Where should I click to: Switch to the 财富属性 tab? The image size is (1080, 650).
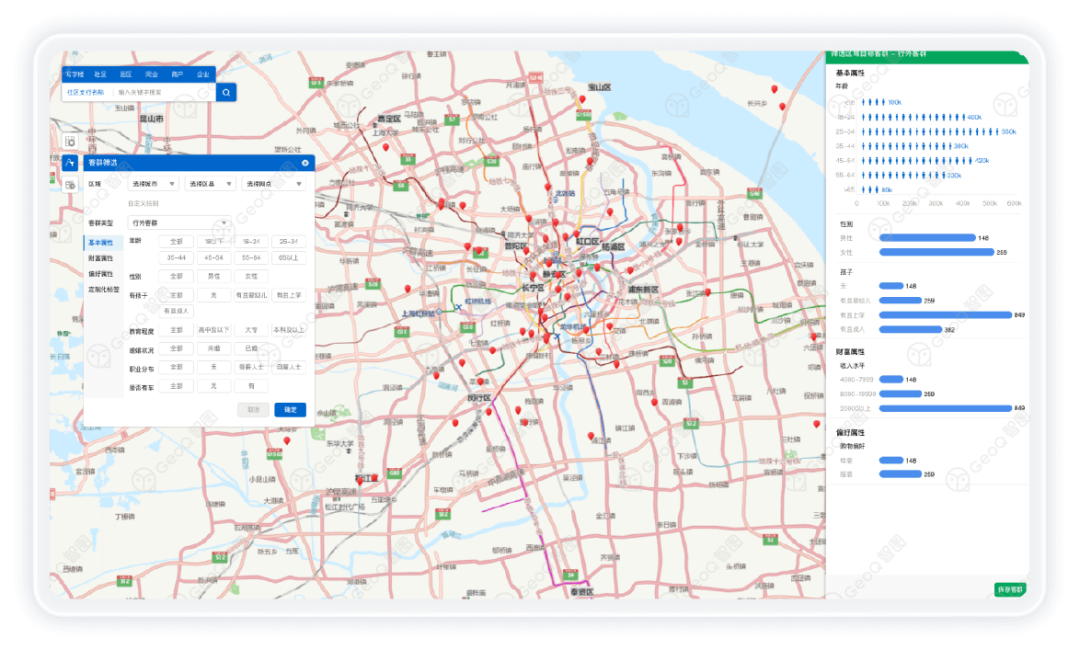click(x=100, y=258)
